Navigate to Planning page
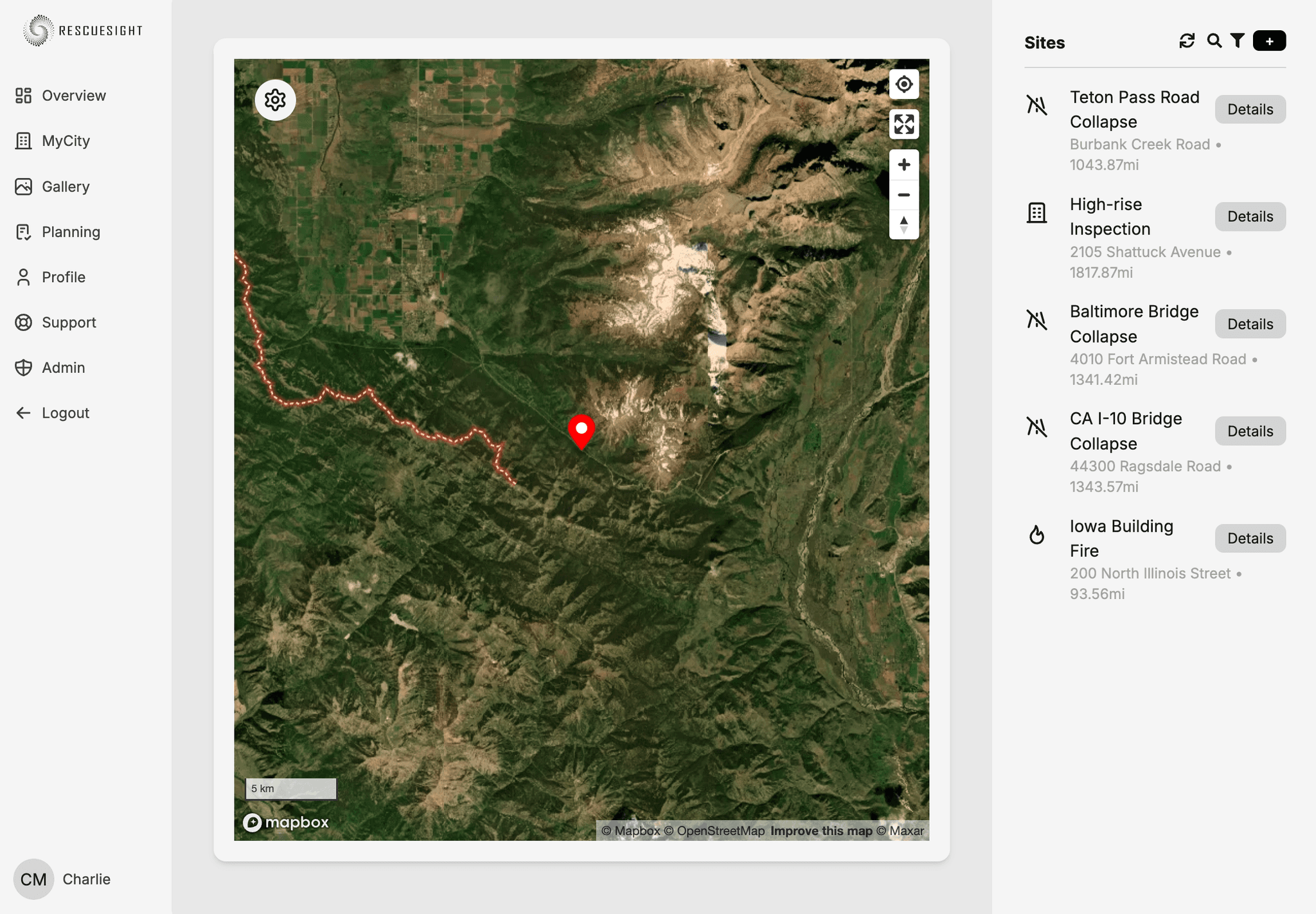 [71, 232]
